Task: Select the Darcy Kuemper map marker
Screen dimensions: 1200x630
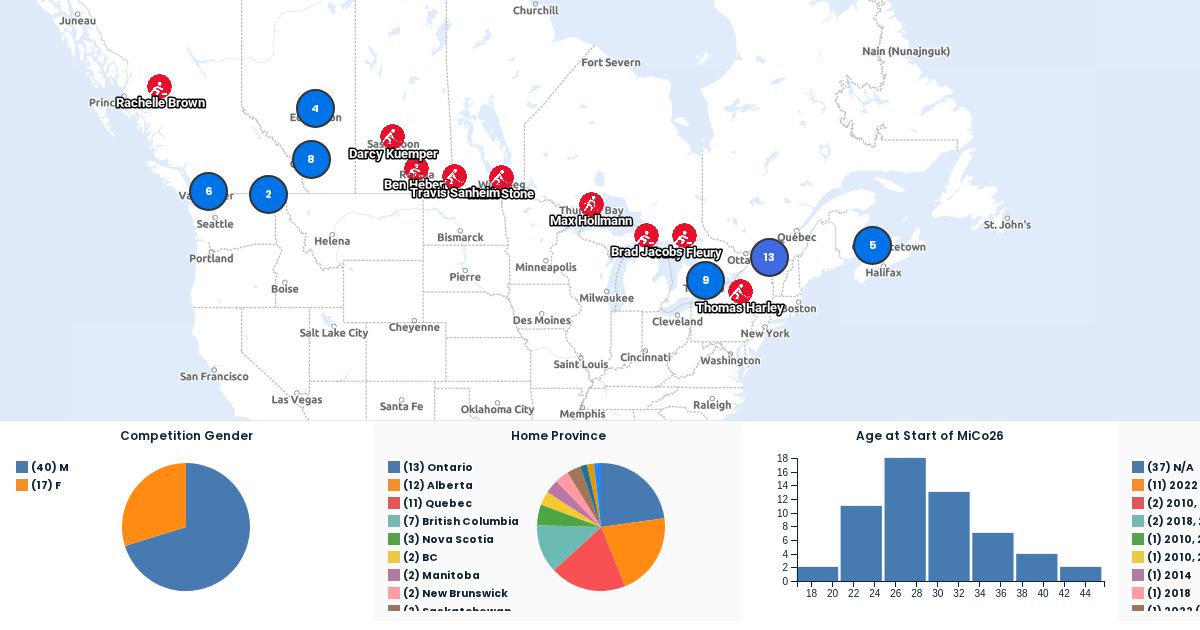Action: [x=392, y=137]
